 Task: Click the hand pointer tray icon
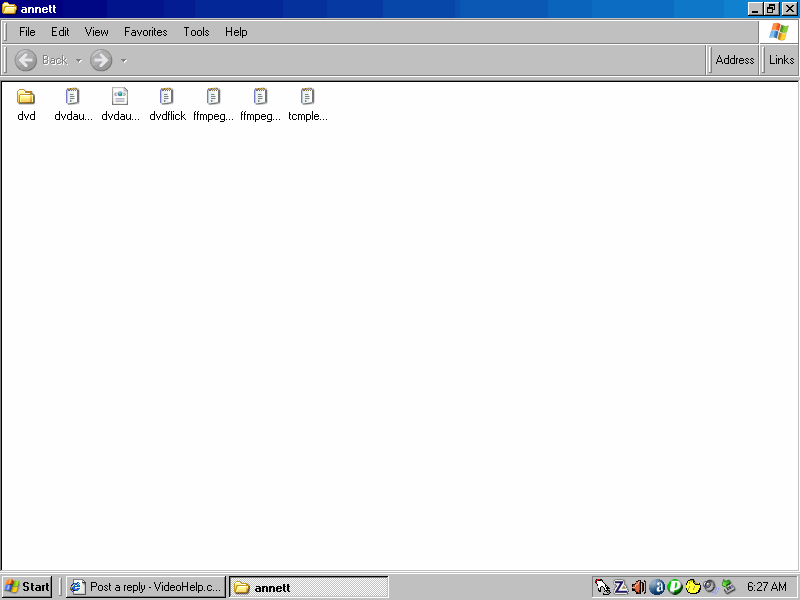(x=603, y=587)
